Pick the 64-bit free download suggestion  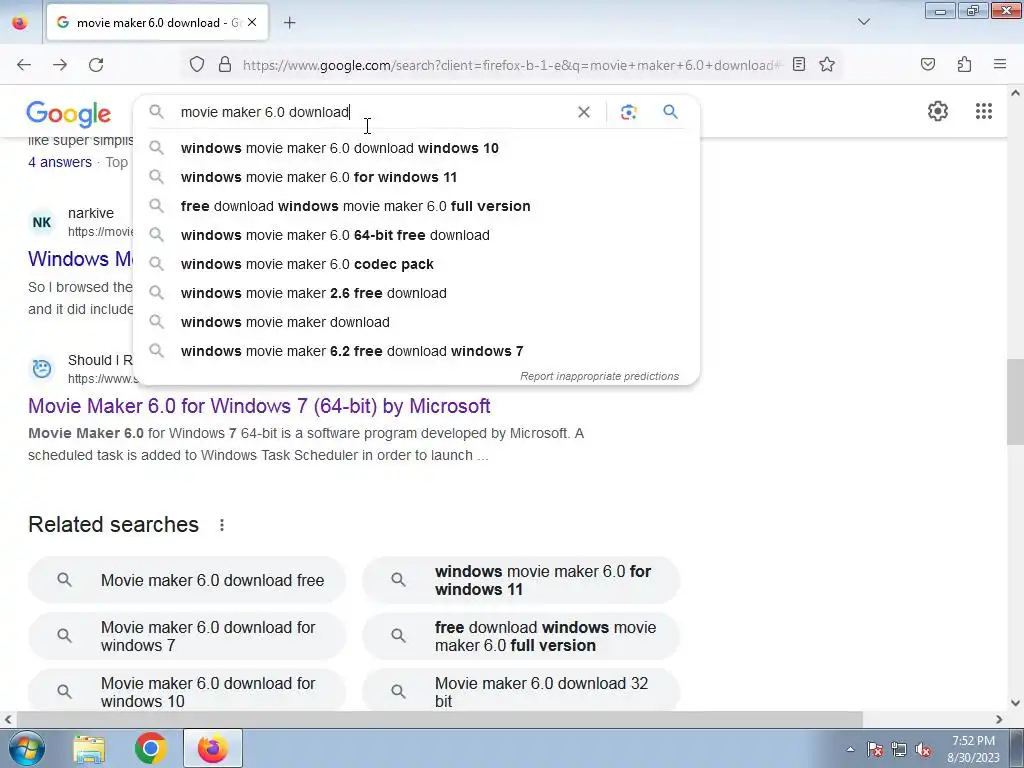coord(416,235)
